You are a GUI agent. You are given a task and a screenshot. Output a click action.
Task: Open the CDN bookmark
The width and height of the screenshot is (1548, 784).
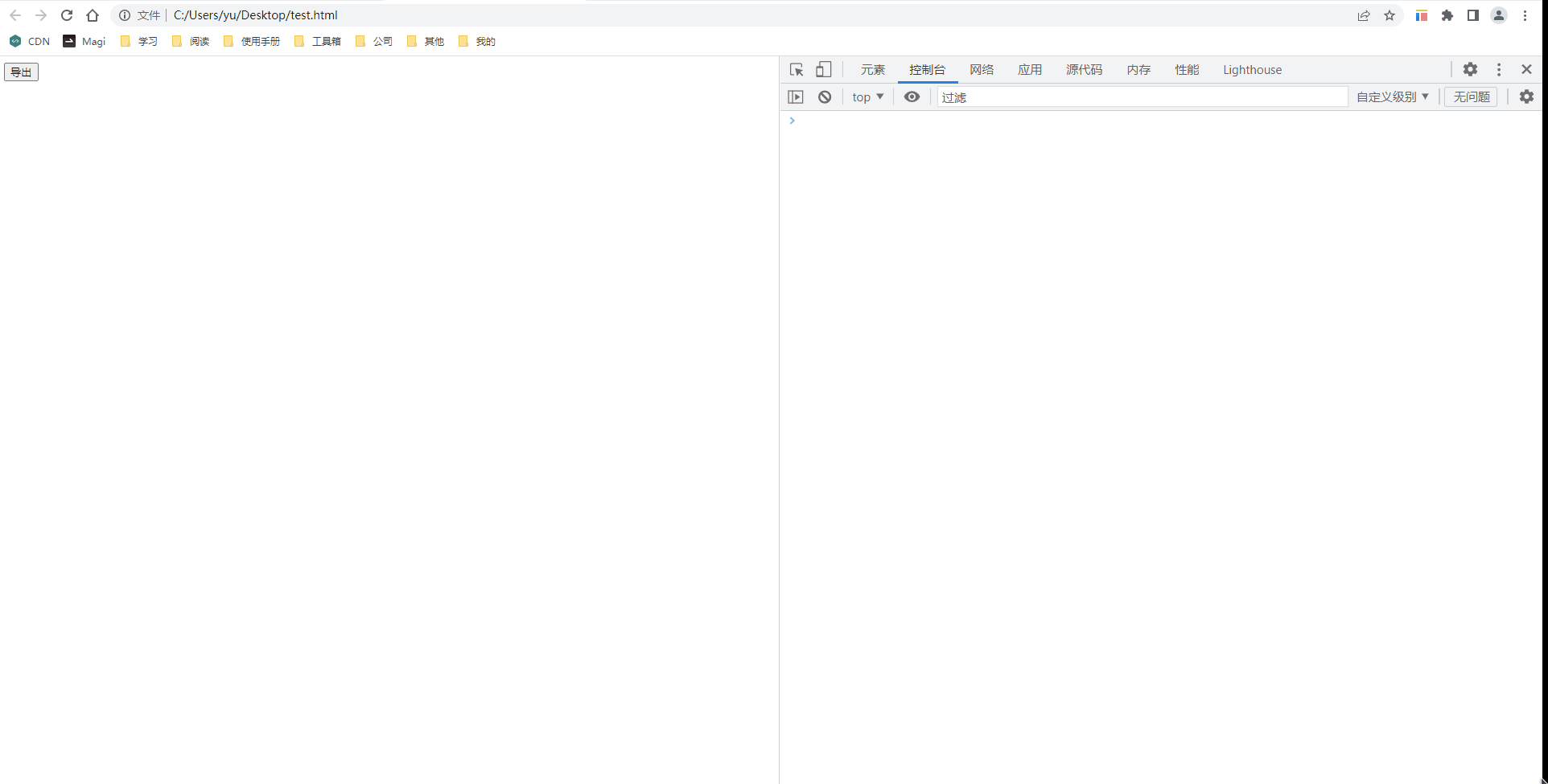click(x=30, y=41)
